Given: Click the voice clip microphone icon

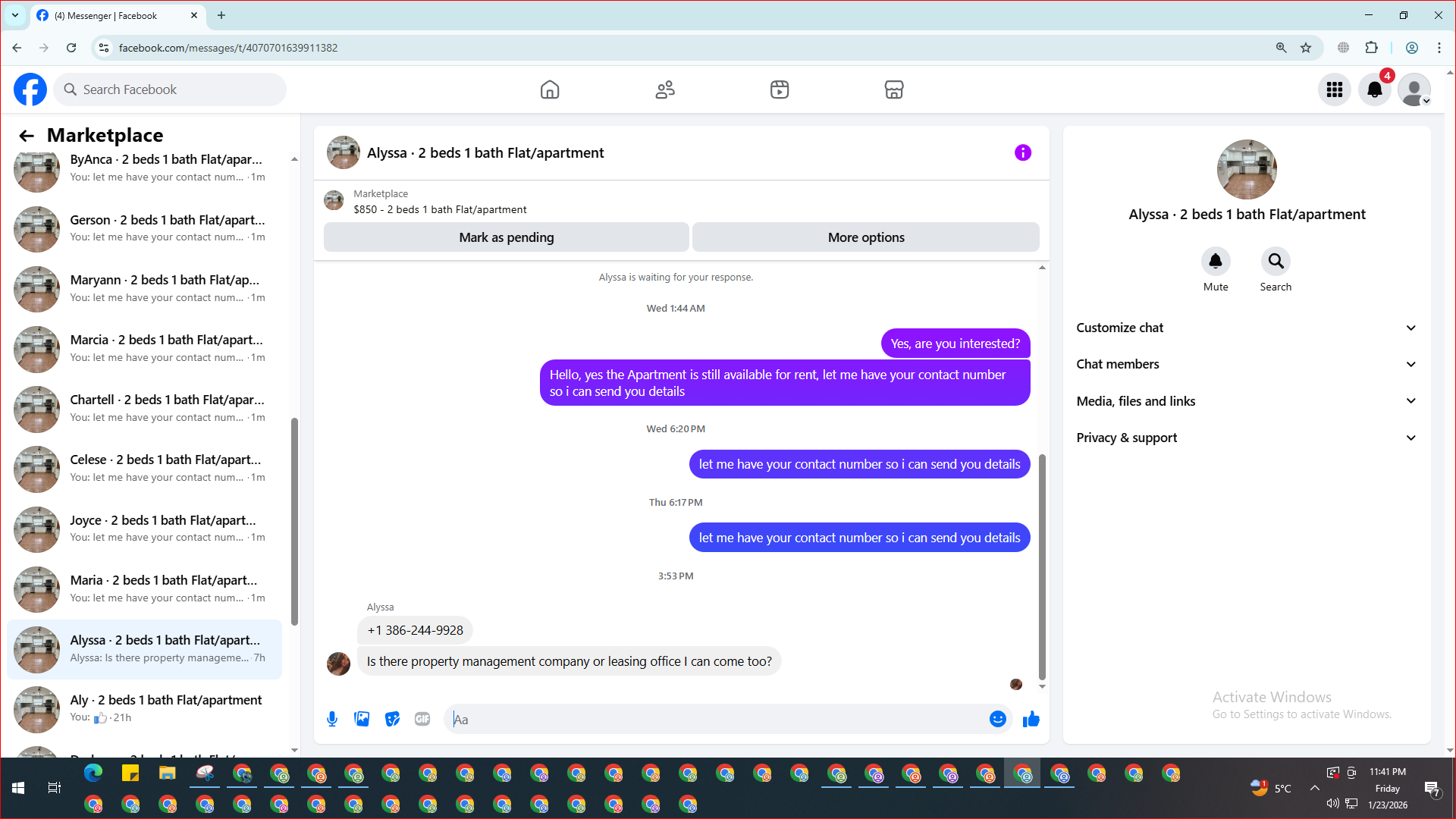Looking at the screenshot, I should tap(332, 719).
